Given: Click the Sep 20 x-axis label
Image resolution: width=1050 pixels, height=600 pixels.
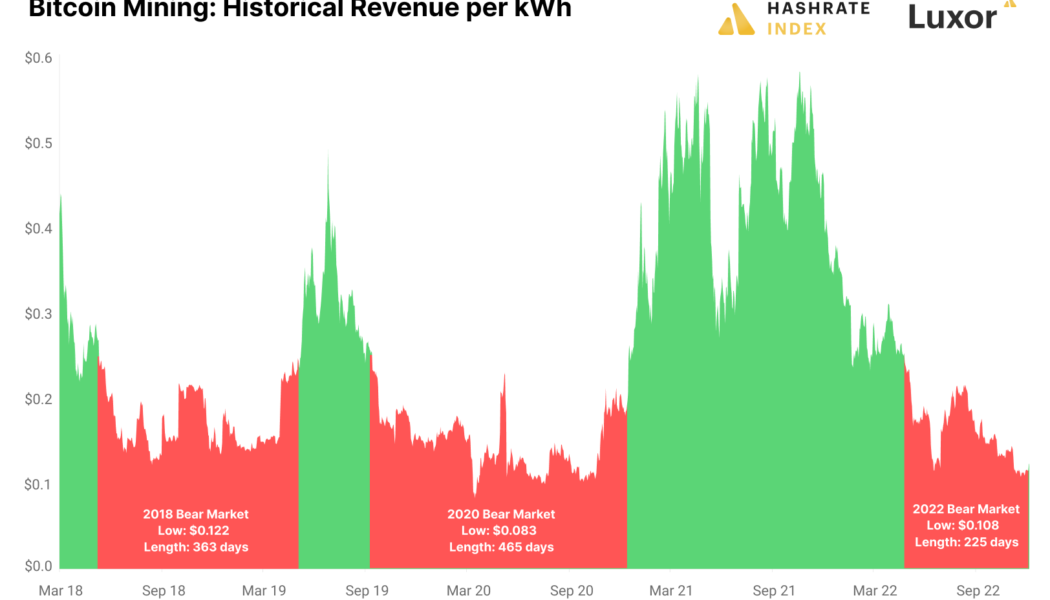Looking at the screenshot, I should coord(571,591).
